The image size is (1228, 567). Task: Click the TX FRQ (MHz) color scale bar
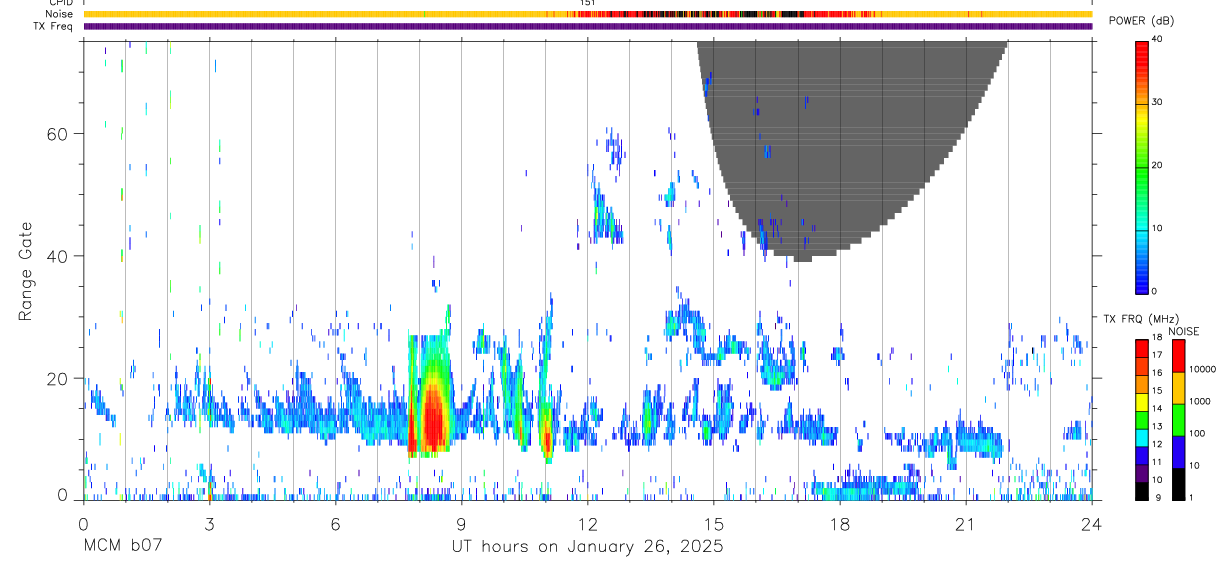1142,419
